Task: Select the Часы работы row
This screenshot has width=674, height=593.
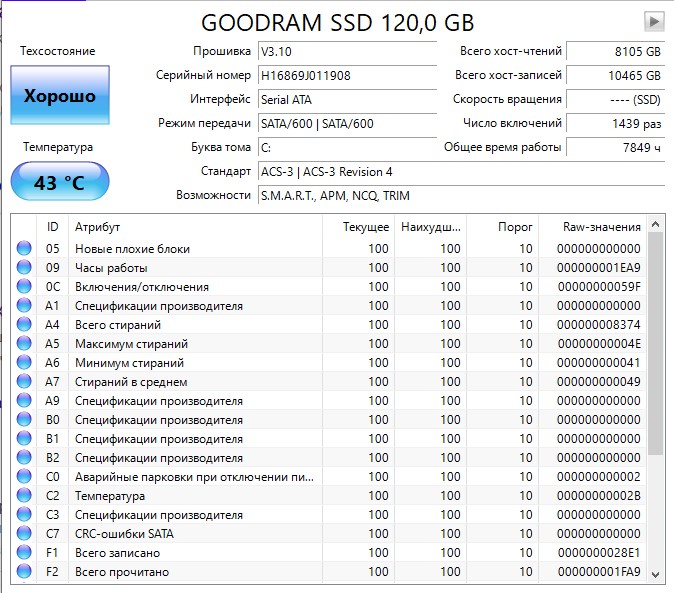Action: (329, 267)
